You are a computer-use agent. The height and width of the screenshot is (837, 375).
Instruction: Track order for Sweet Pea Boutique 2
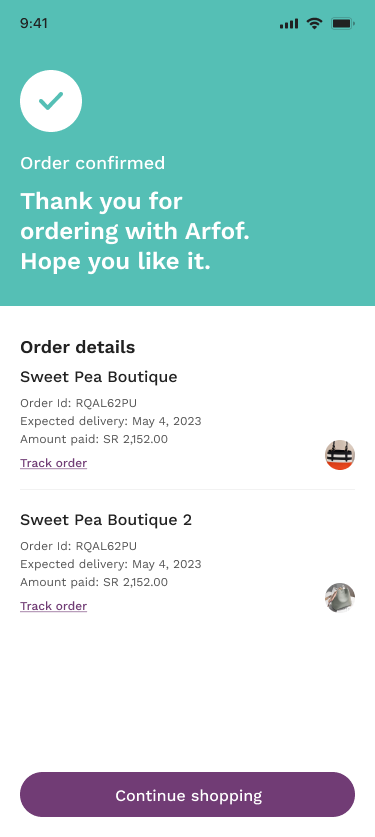point(53,606)
